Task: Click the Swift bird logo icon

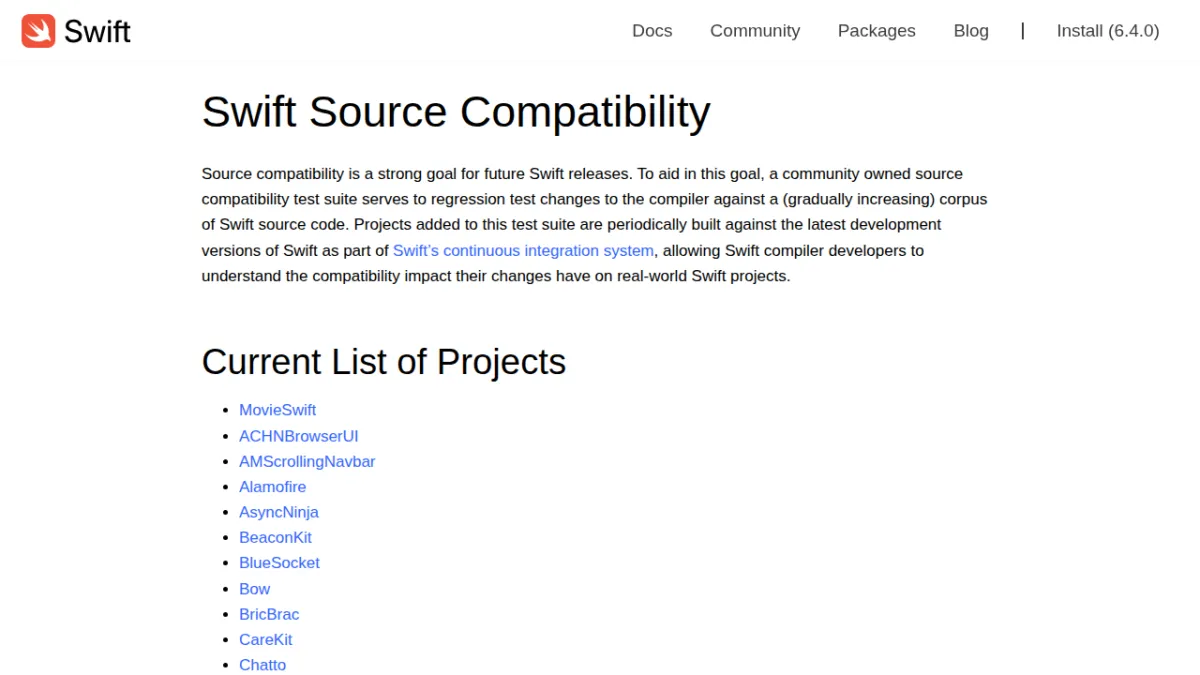Action: tap(38, 31)
